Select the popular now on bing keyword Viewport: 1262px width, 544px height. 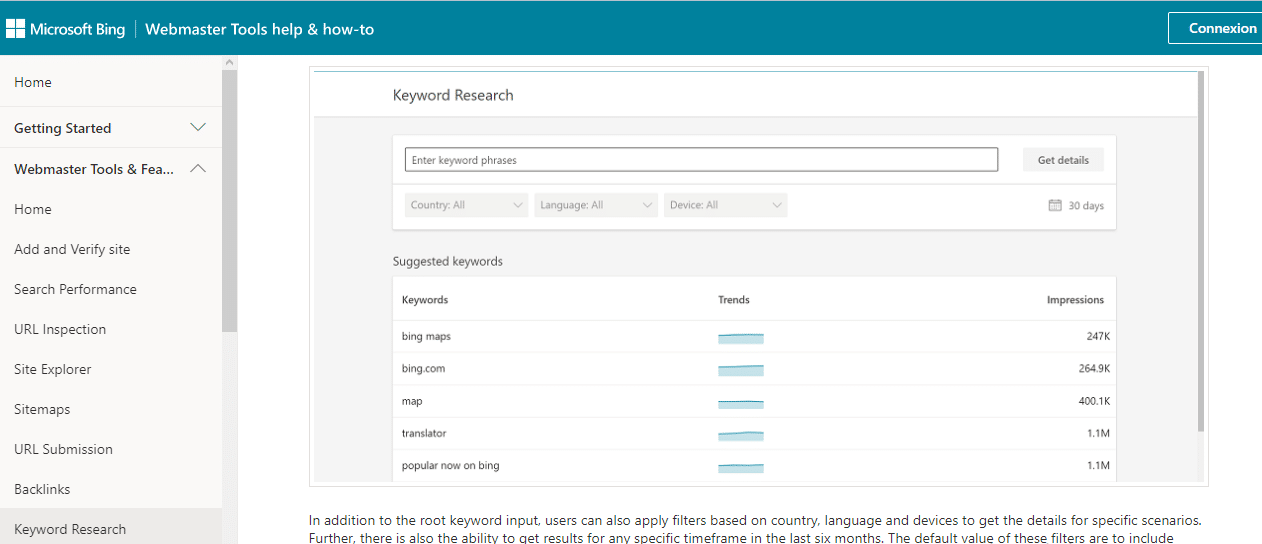[451, 465]
